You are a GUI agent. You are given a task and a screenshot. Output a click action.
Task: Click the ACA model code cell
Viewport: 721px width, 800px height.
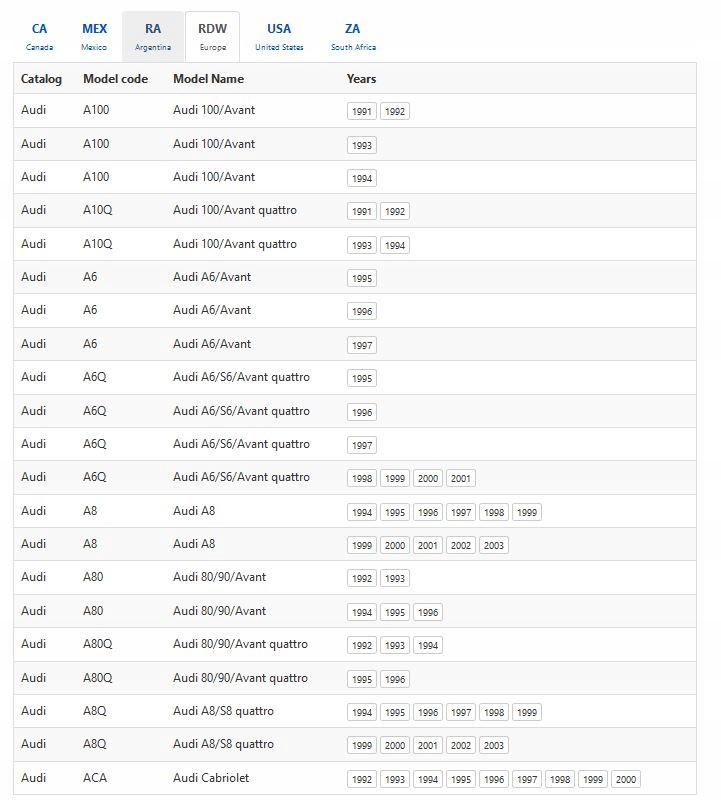95,778
